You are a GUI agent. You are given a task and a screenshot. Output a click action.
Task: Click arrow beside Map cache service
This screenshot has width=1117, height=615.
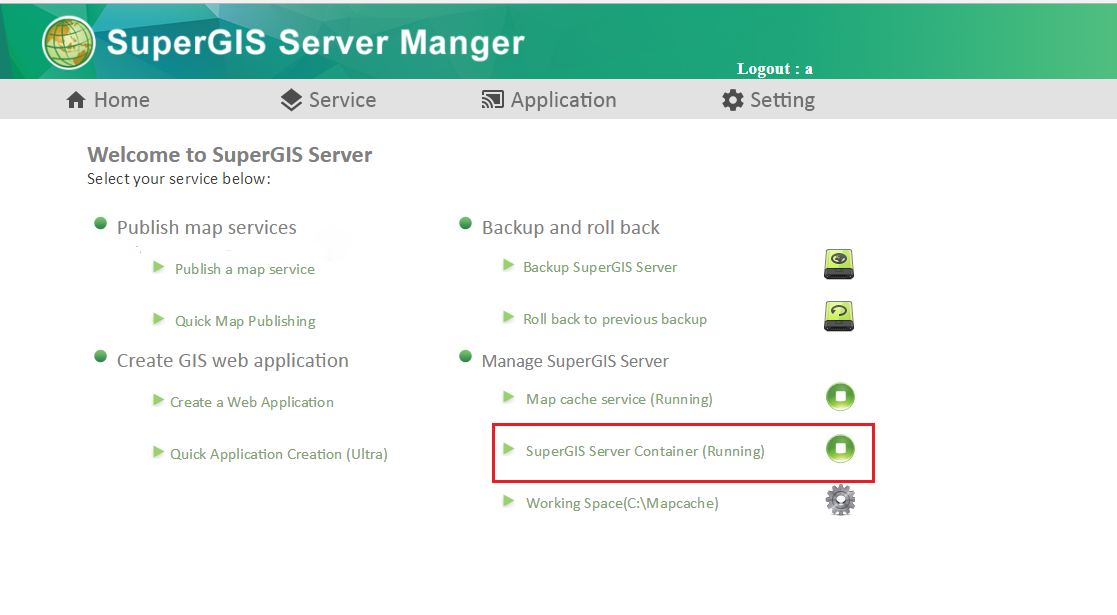[x=509, y=397]
